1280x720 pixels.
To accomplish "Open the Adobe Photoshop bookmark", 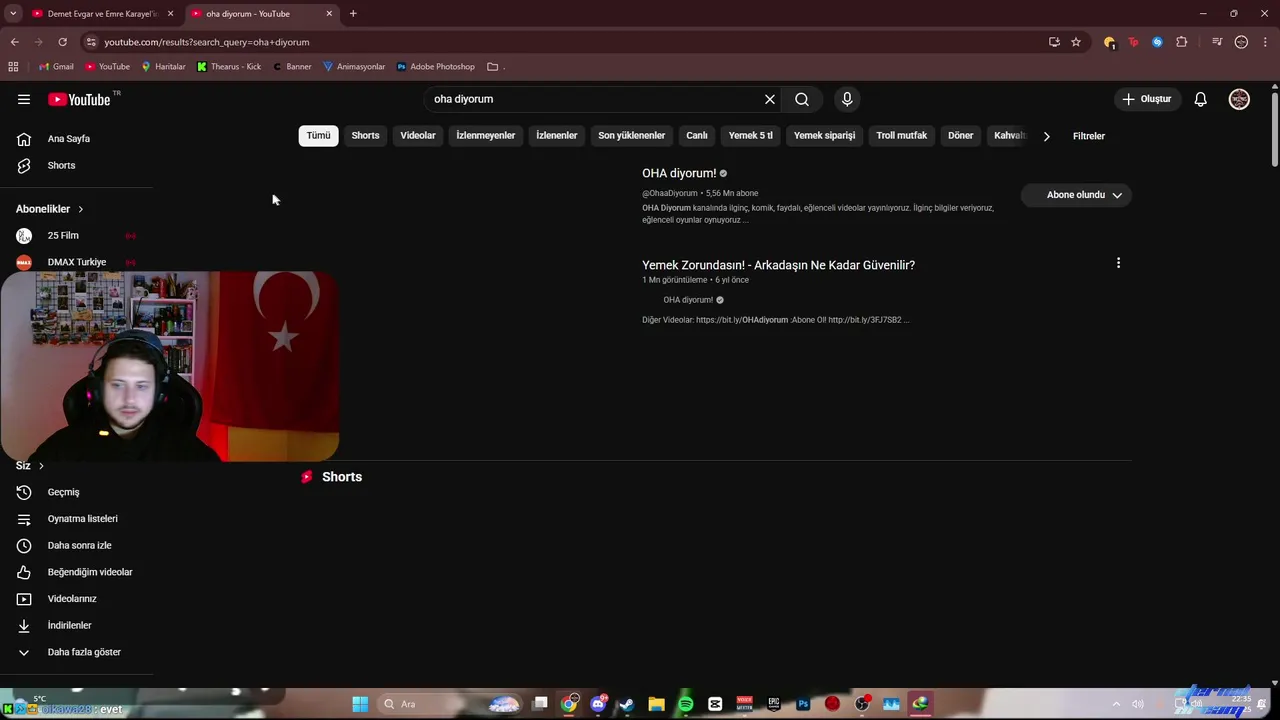I will (x=436, y=67).
